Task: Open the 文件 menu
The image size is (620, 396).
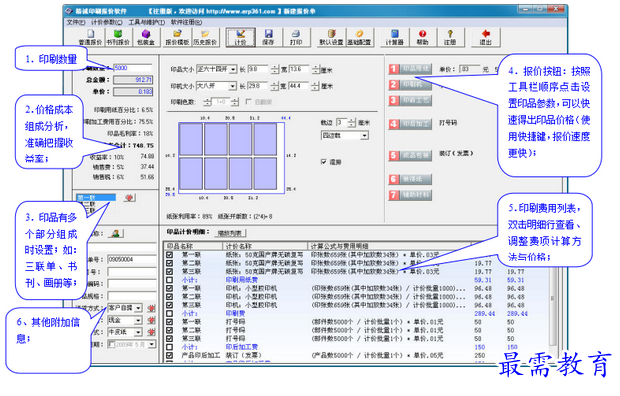Action: tap(76, 22)
